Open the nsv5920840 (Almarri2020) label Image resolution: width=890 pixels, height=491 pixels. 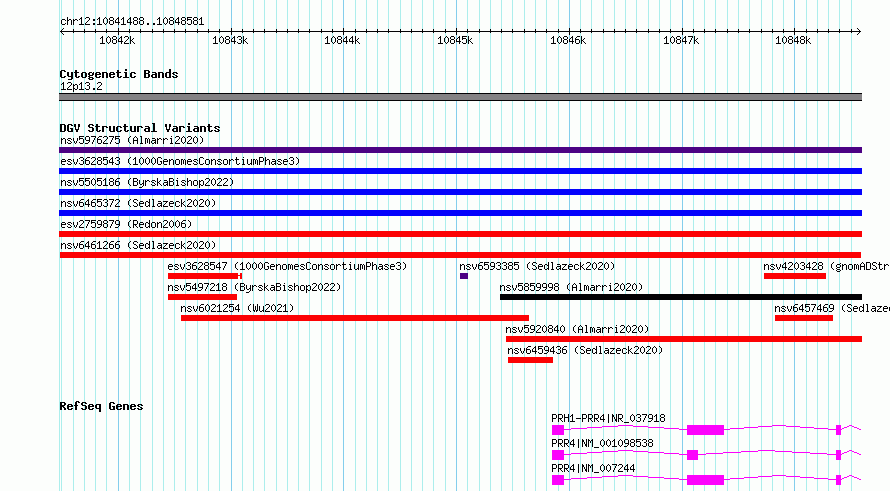pos(577,329)
